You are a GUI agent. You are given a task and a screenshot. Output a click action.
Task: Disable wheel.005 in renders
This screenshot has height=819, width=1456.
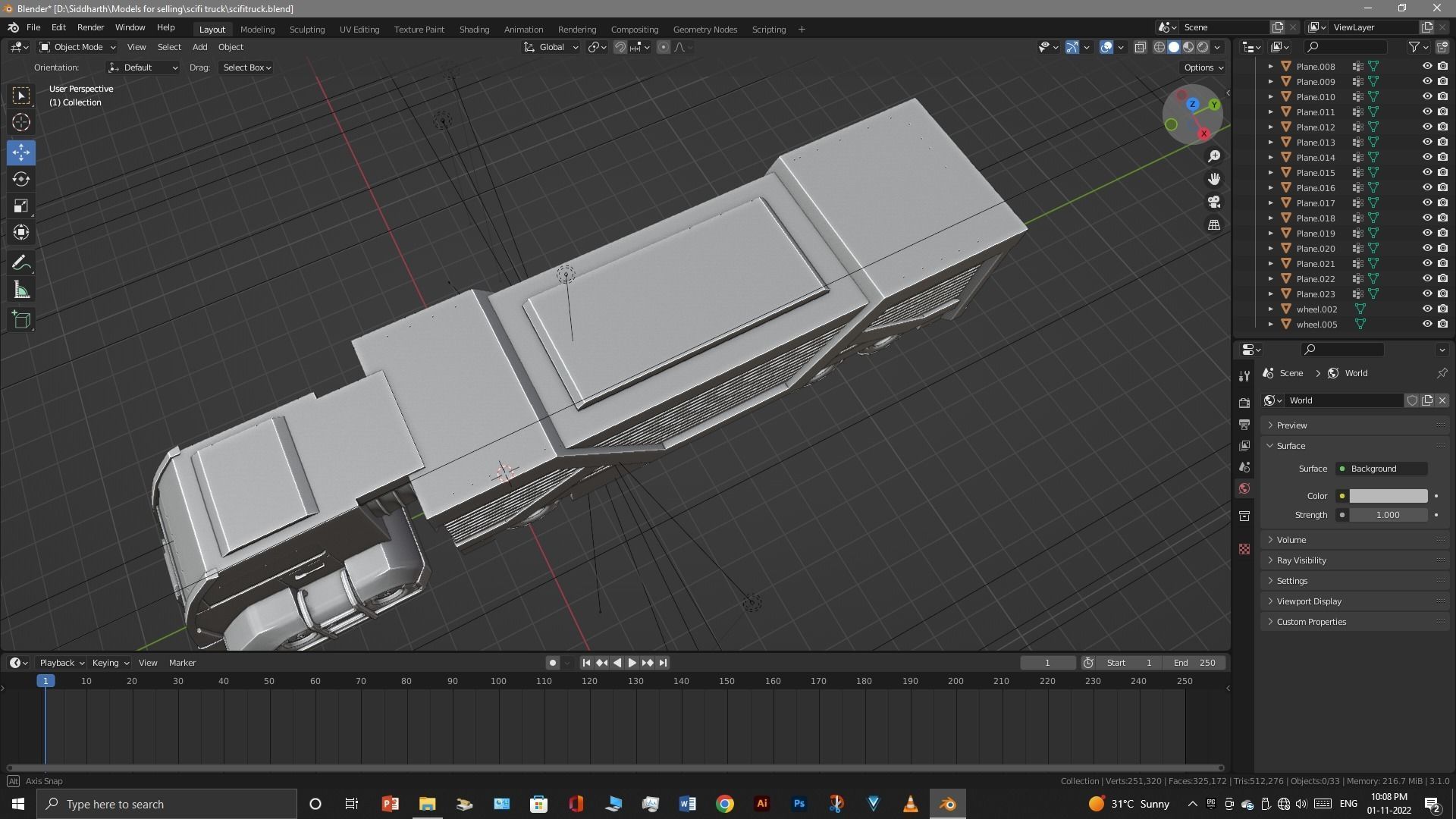[1442, 324]
